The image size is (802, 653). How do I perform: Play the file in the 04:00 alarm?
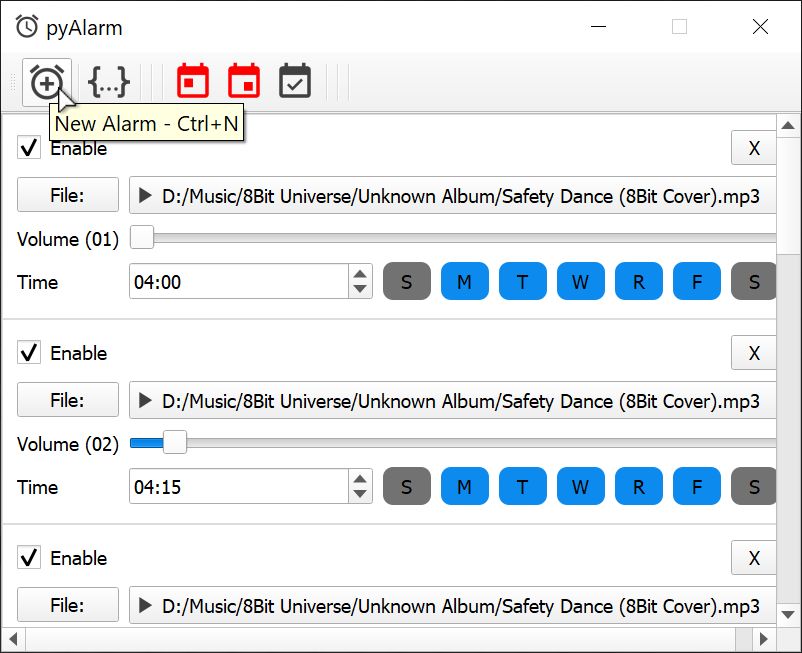pos(145,195)
